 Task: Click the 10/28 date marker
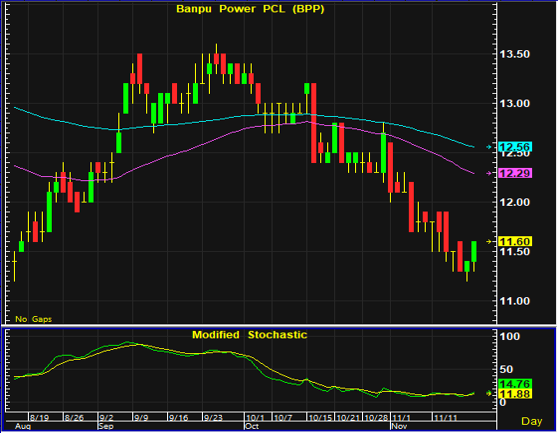pyautogui.click(x=376, y=417)
